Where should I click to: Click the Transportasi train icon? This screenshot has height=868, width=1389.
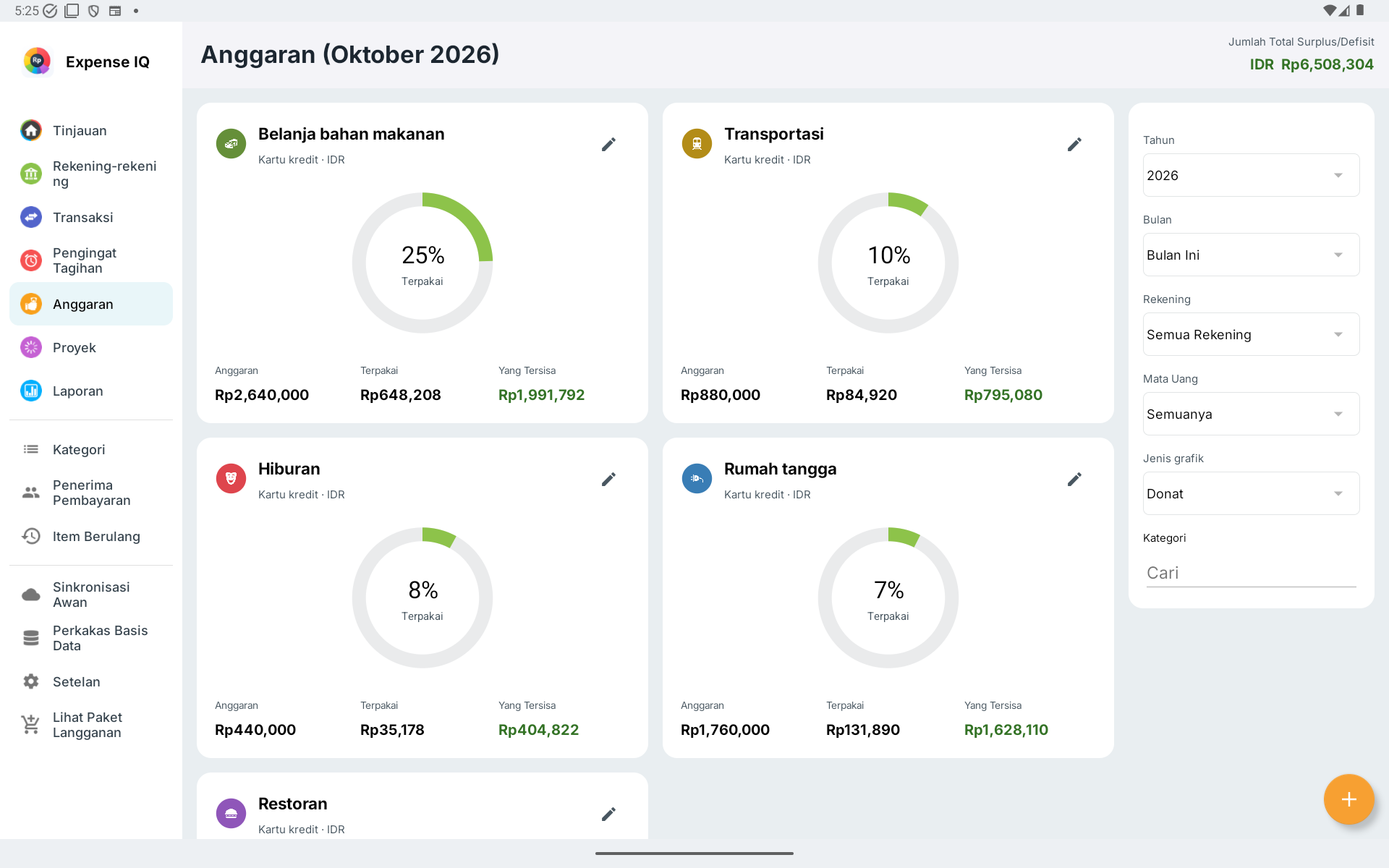[697, 144]
